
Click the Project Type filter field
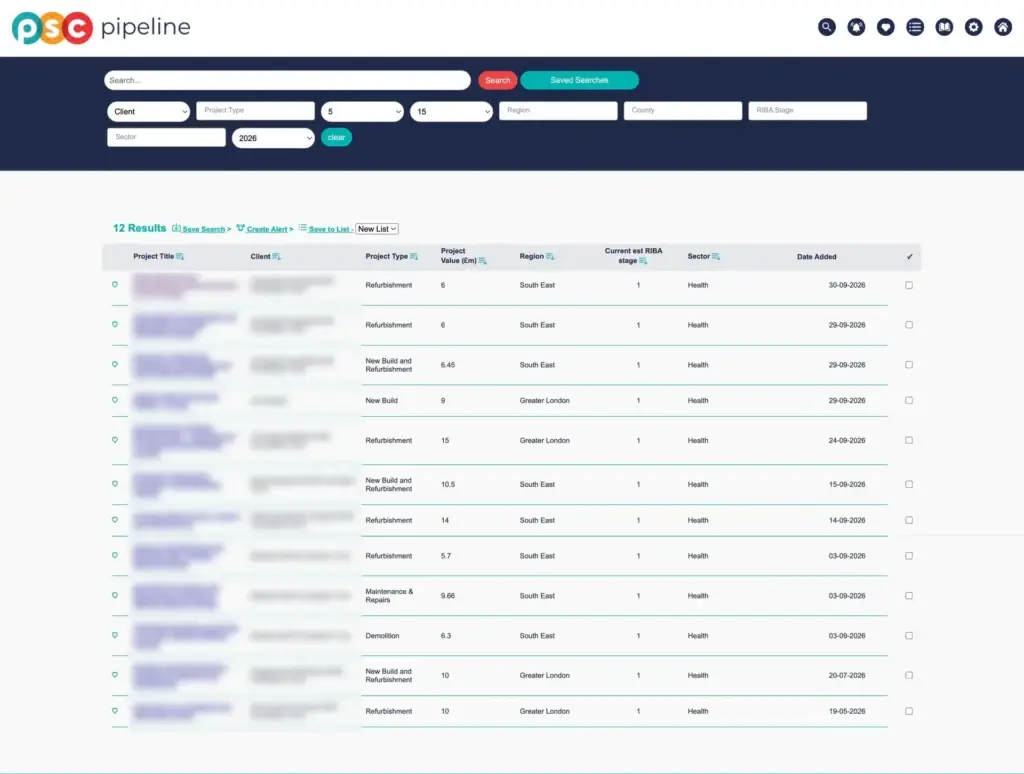click(x=255, y=110)
